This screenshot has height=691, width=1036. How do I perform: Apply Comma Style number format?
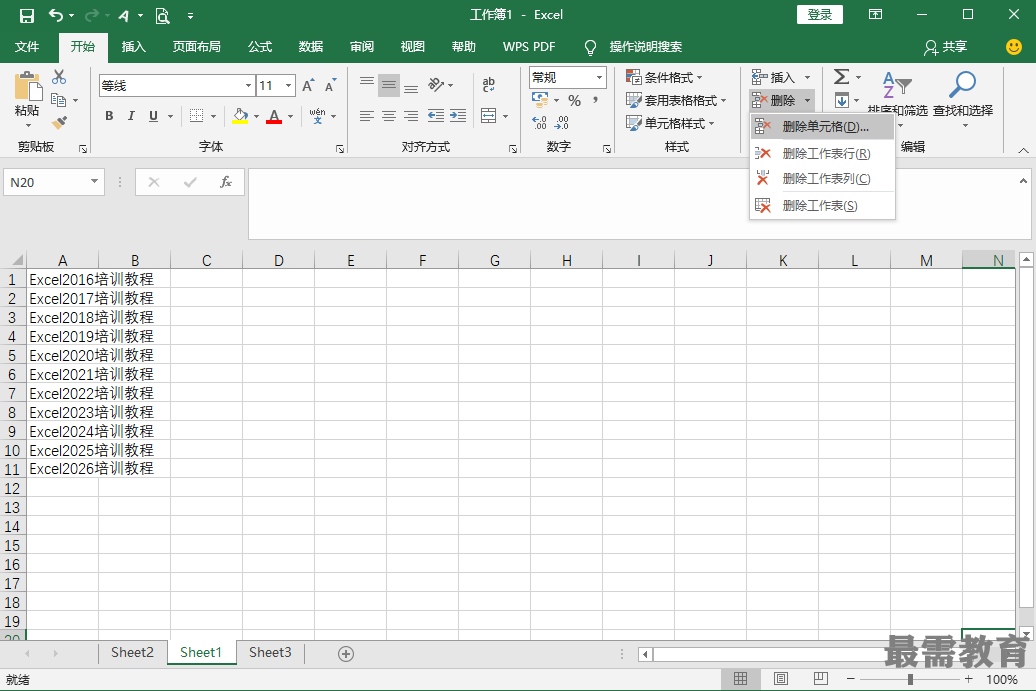click(x=596, y=100)
